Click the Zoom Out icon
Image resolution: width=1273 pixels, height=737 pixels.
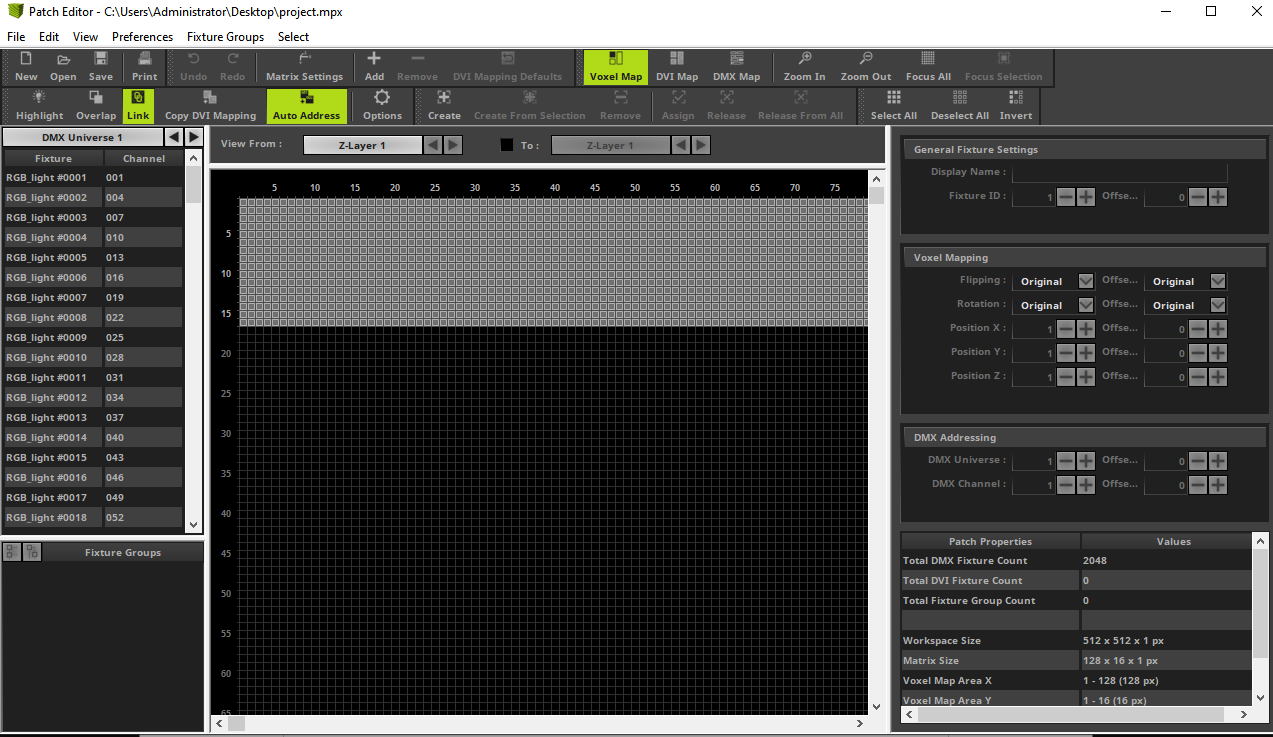pos(866,67)
